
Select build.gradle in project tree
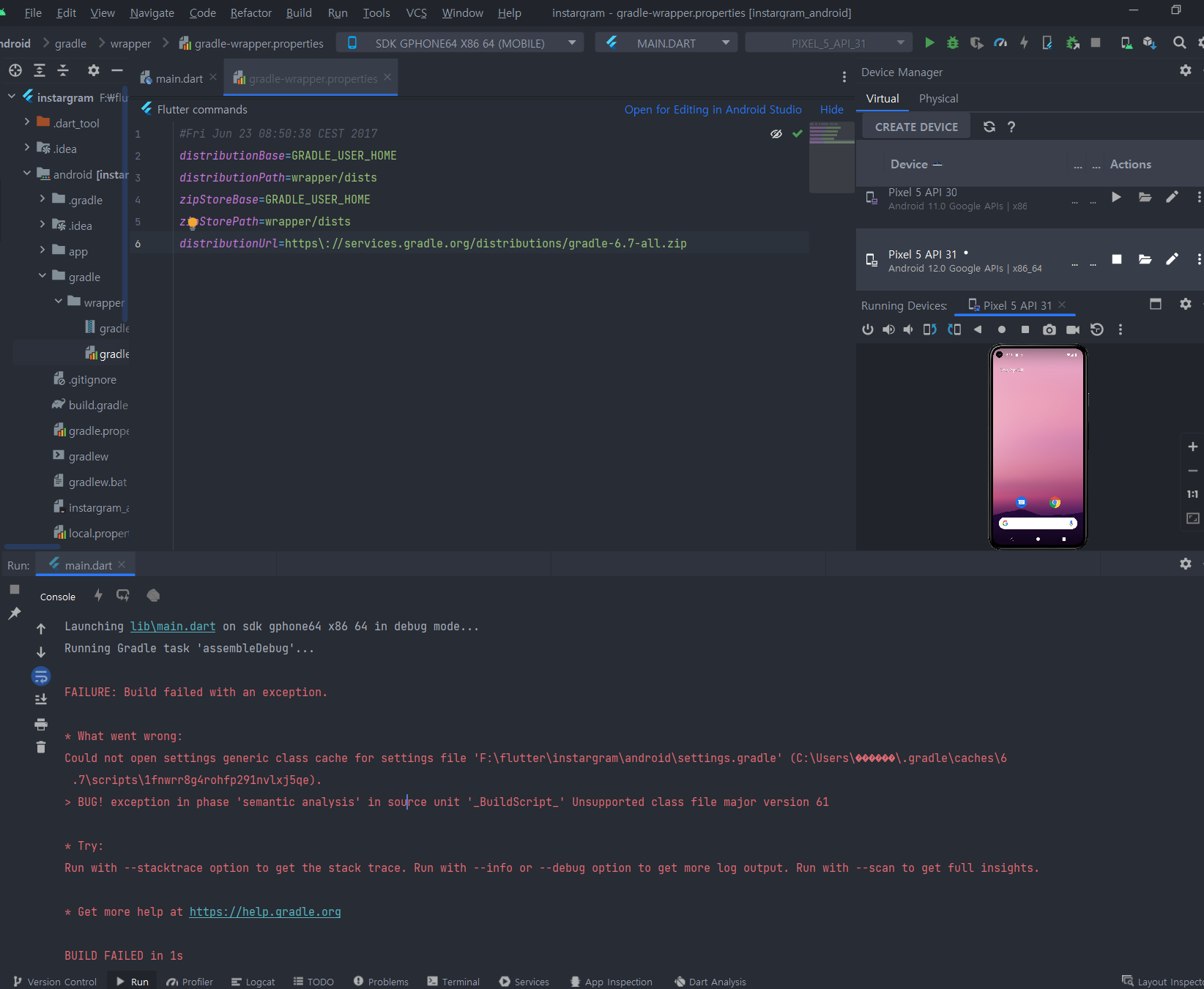click(90, 405)
